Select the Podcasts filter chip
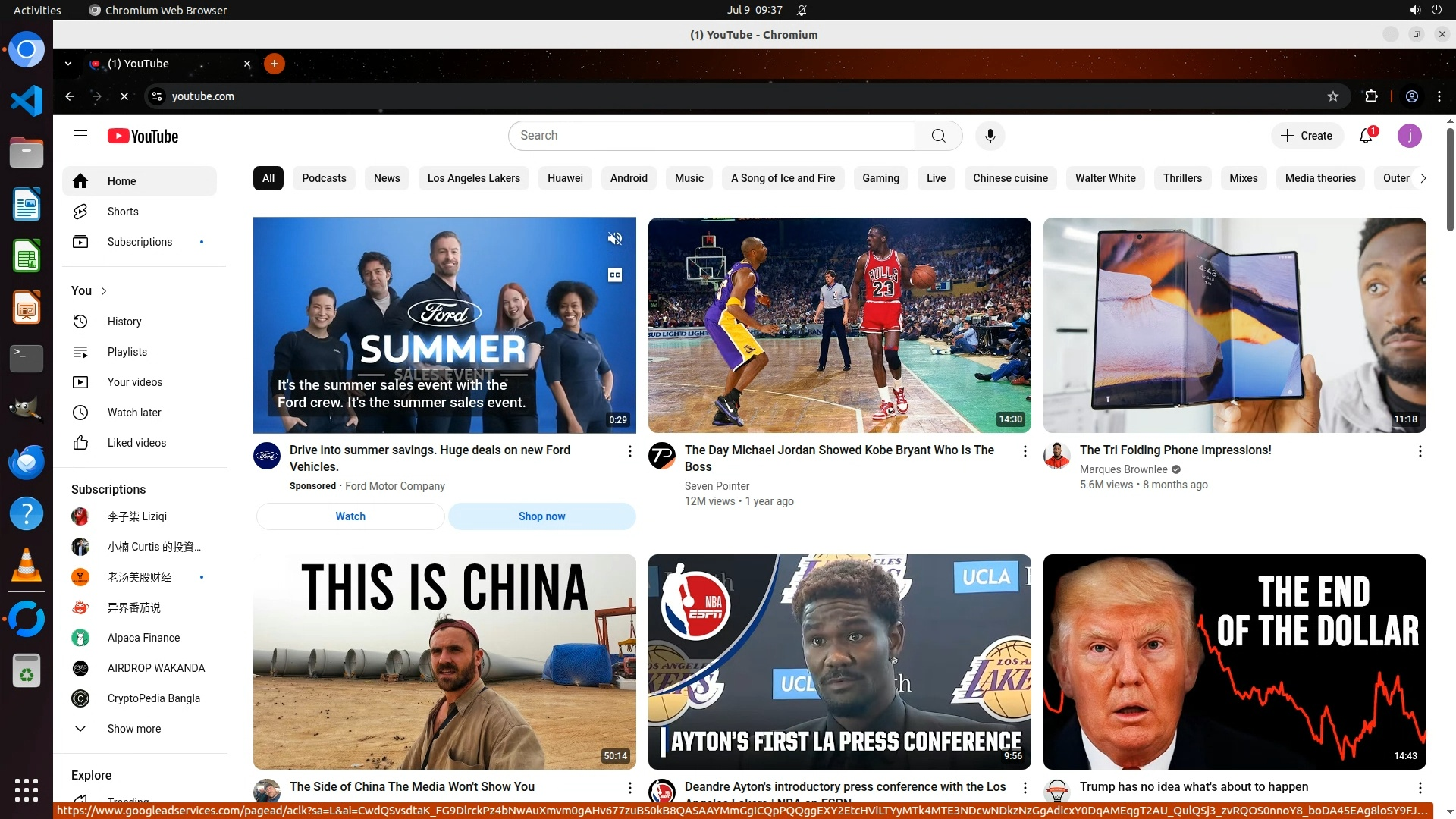This screenshot has height=819, width=1456. pos(324,178)
